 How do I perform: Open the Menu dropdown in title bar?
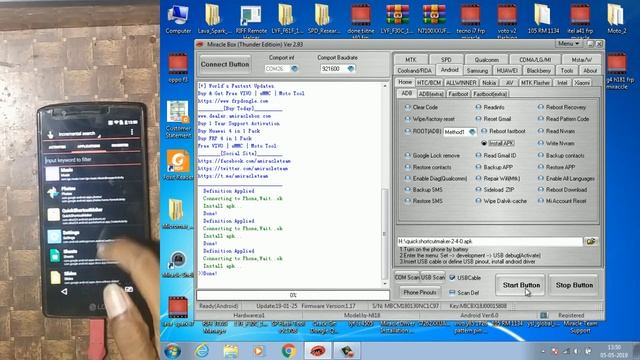click(x=569, y=43)
